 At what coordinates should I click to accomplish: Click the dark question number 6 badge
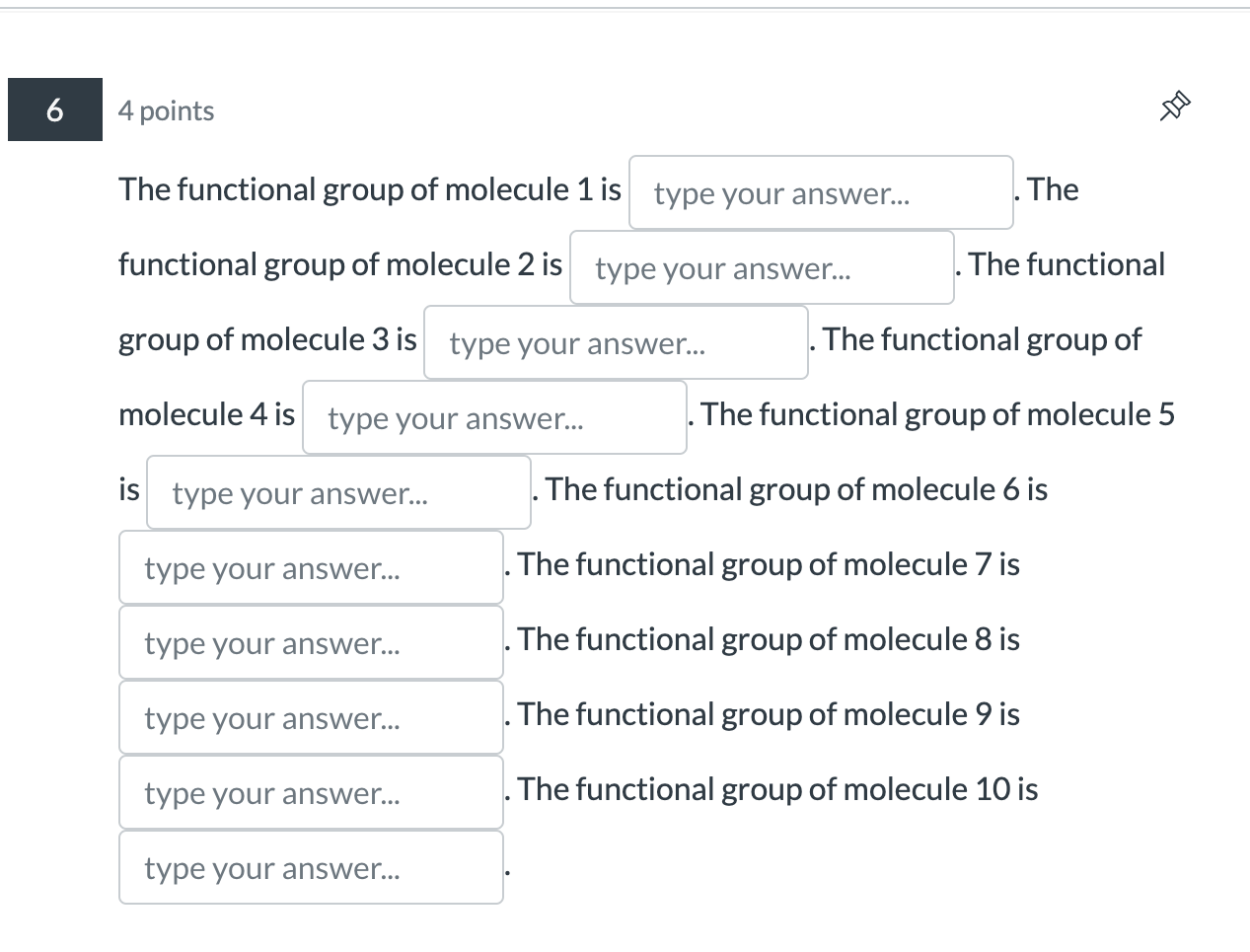click(x=54, y=110)
